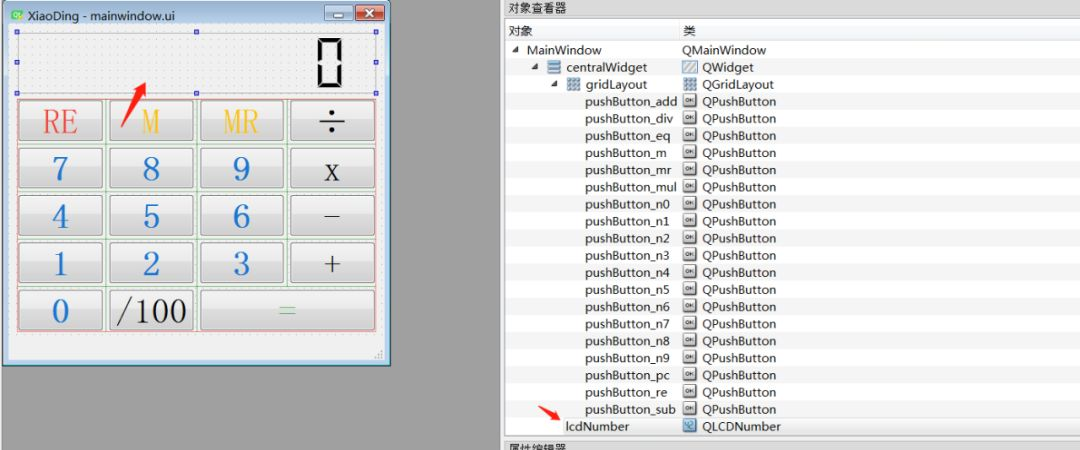This screenshot has height=450, width=1080.
Task: Click the pushButton_n5 class icon
Action: (689, 289)
